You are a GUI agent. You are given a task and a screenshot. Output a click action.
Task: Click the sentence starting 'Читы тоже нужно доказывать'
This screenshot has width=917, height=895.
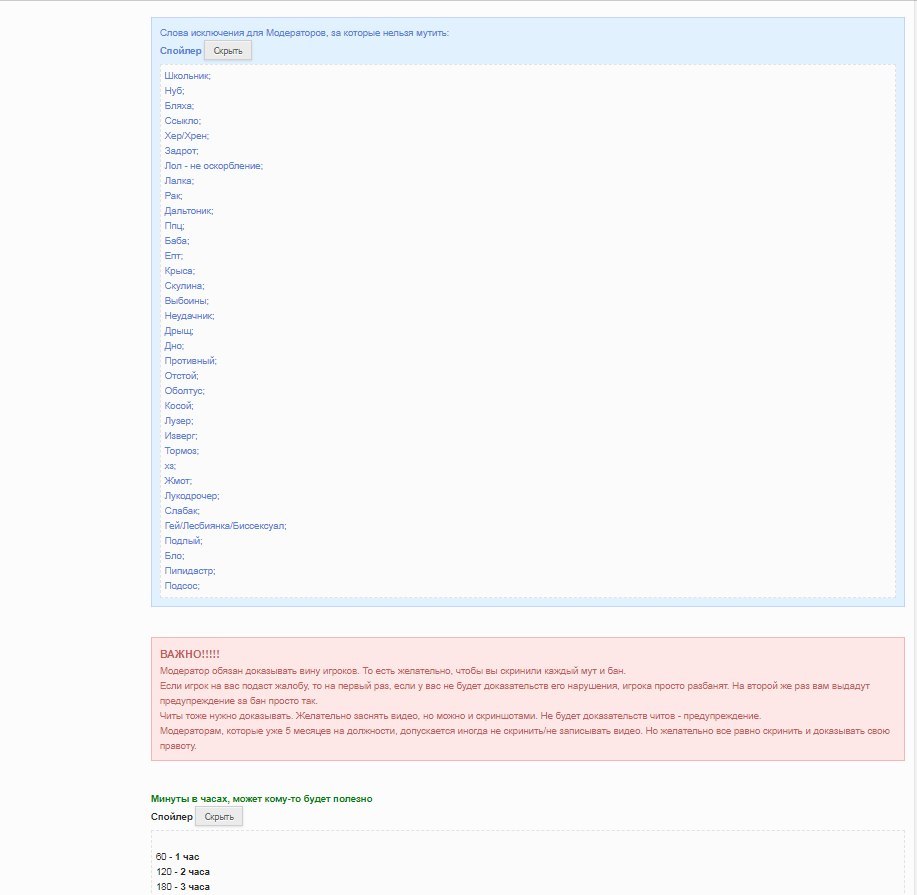click(460, 716)
